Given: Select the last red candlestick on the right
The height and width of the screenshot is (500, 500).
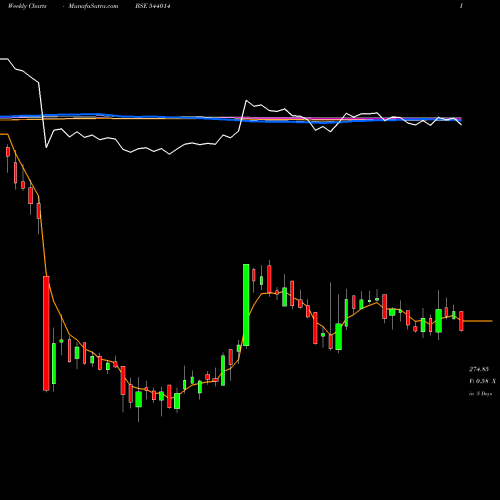Looking at the screenshot, I should 461,321.
